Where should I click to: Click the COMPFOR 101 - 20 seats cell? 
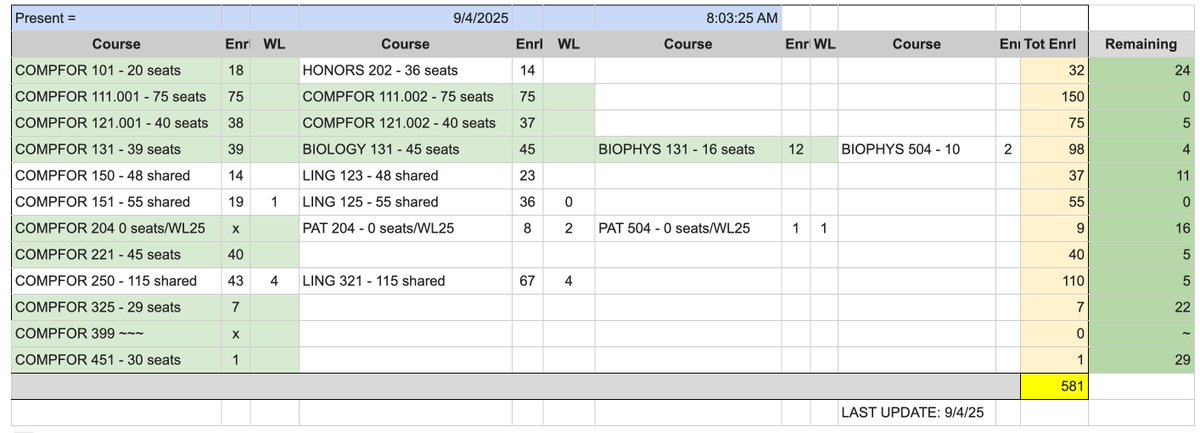pos(116,71)
